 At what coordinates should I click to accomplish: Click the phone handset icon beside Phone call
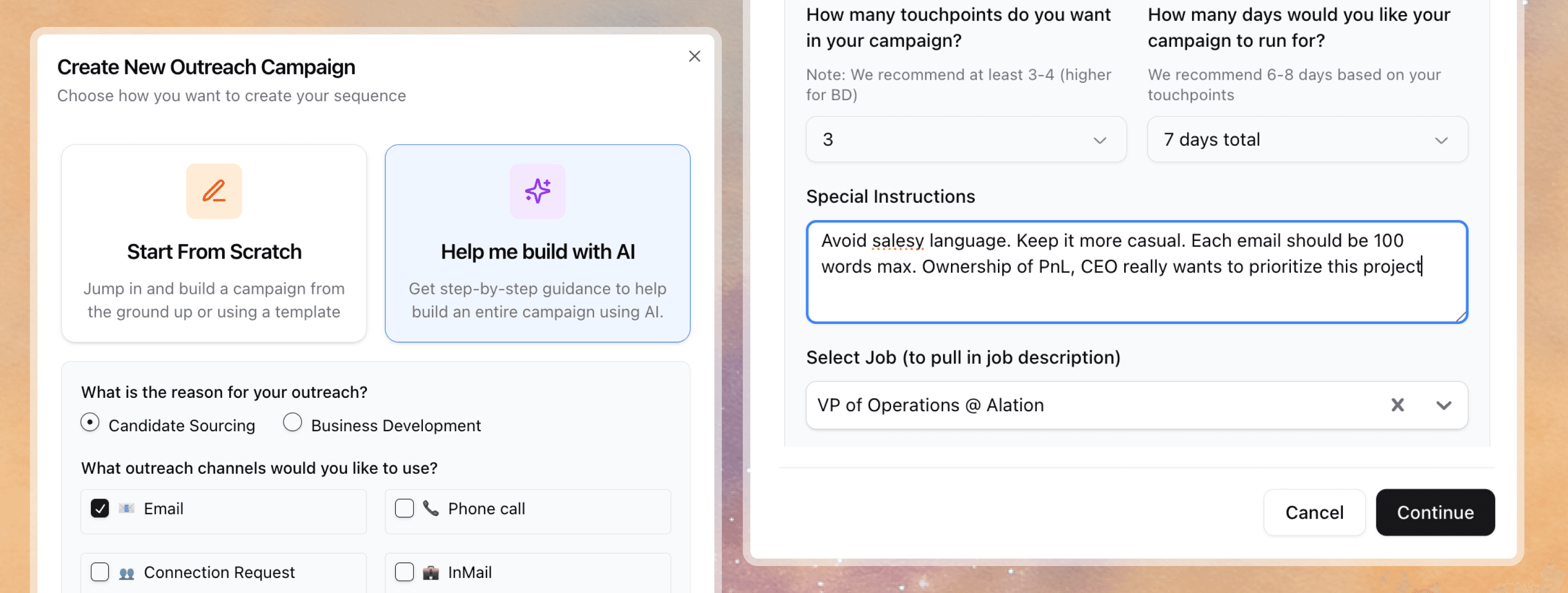(431, 508)
